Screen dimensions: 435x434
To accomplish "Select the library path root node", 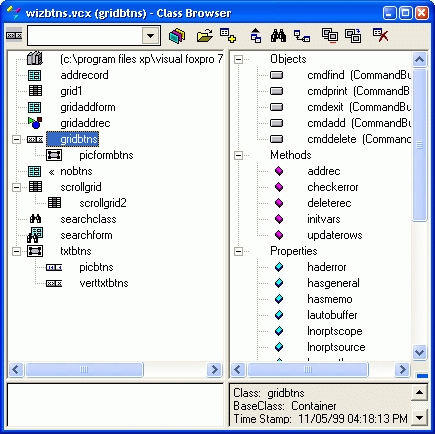I will tap(141, 59).
